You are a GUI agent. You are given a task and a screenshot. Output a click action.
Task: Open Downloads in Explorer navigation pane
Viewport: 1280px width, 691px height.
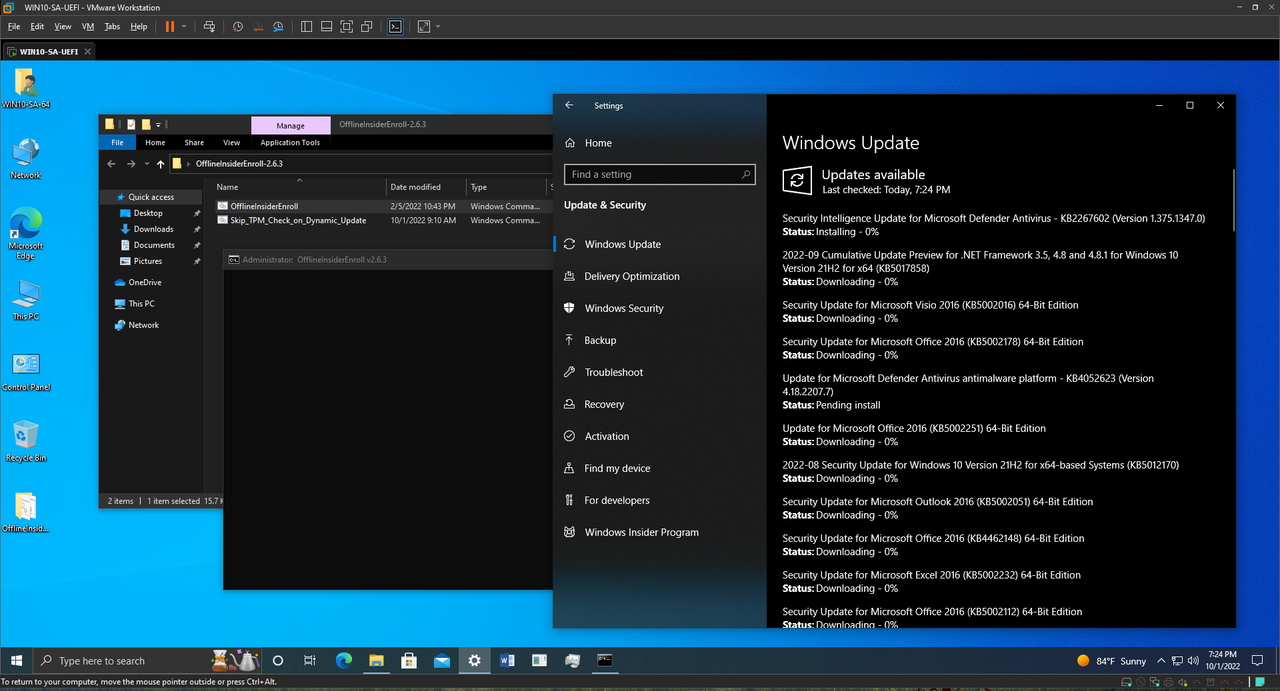coord(153,229)
